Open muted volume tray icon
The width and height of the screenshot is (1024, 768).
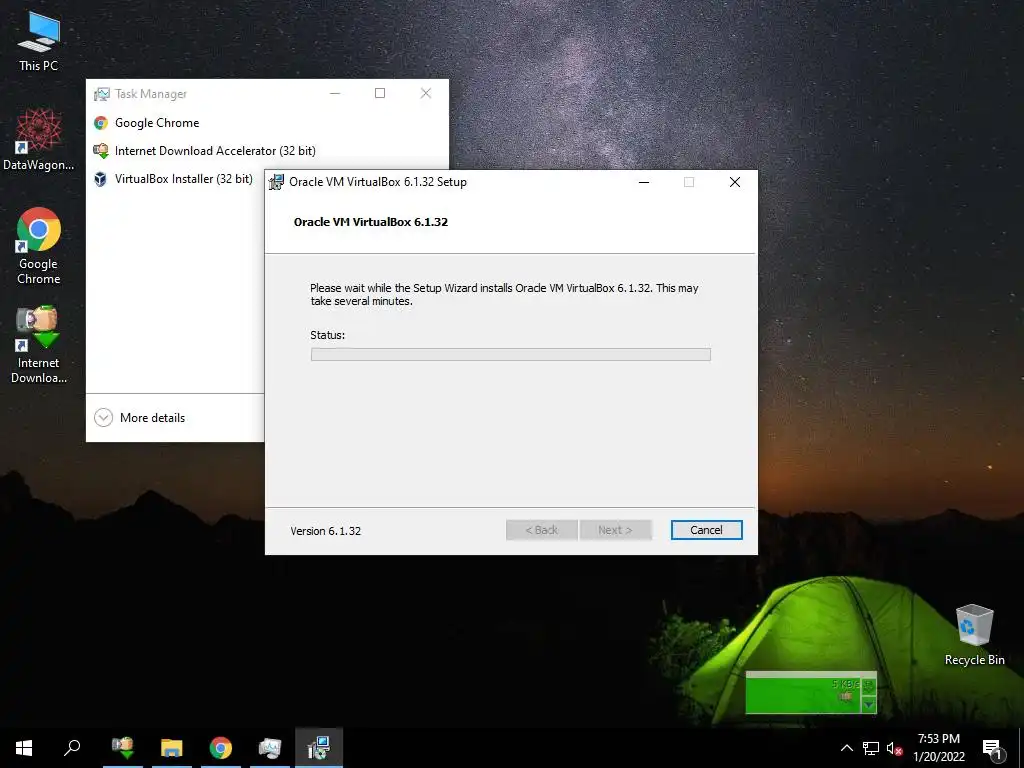[894, 748]
